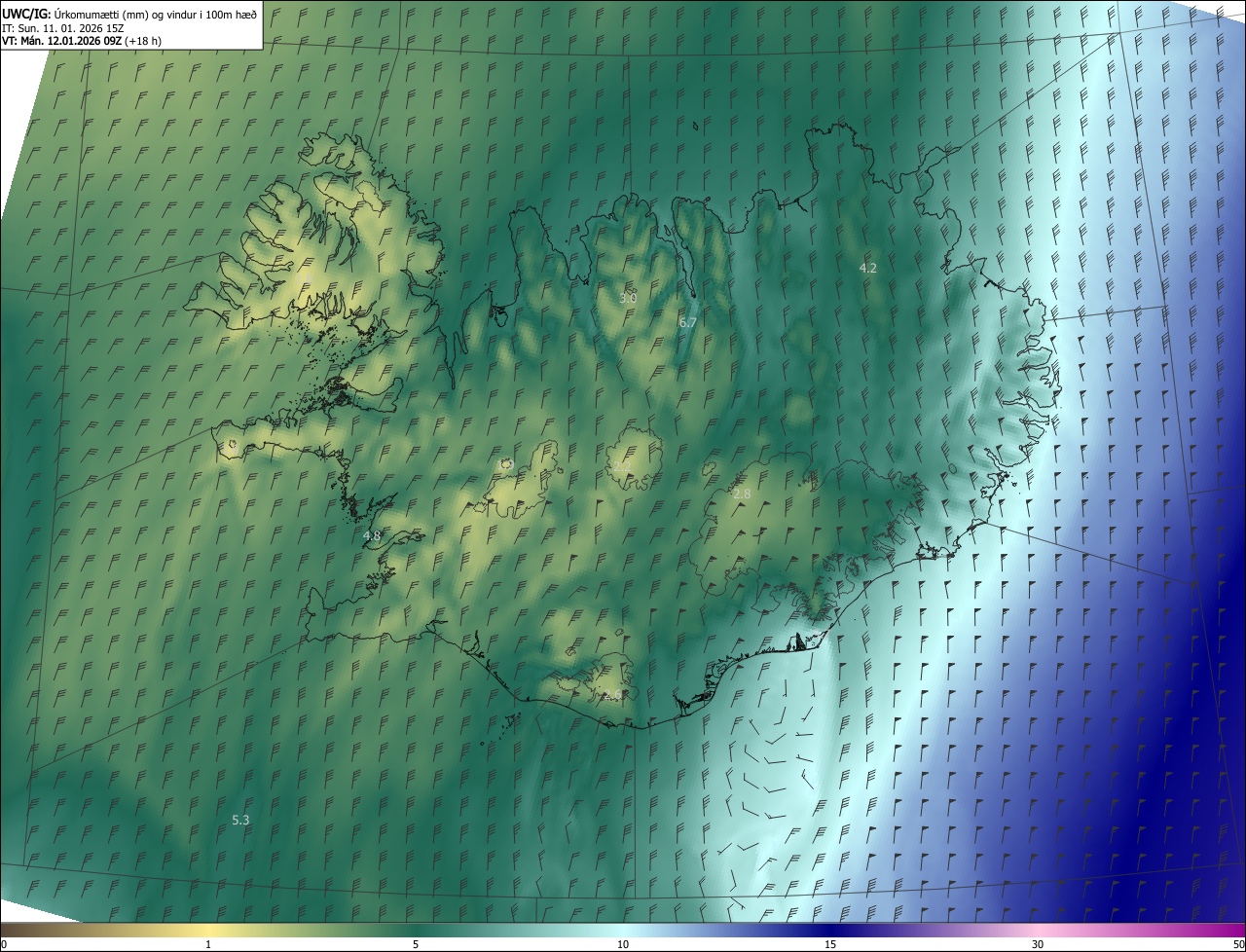Click the 5 tick on the color scale

pos(416,944)
